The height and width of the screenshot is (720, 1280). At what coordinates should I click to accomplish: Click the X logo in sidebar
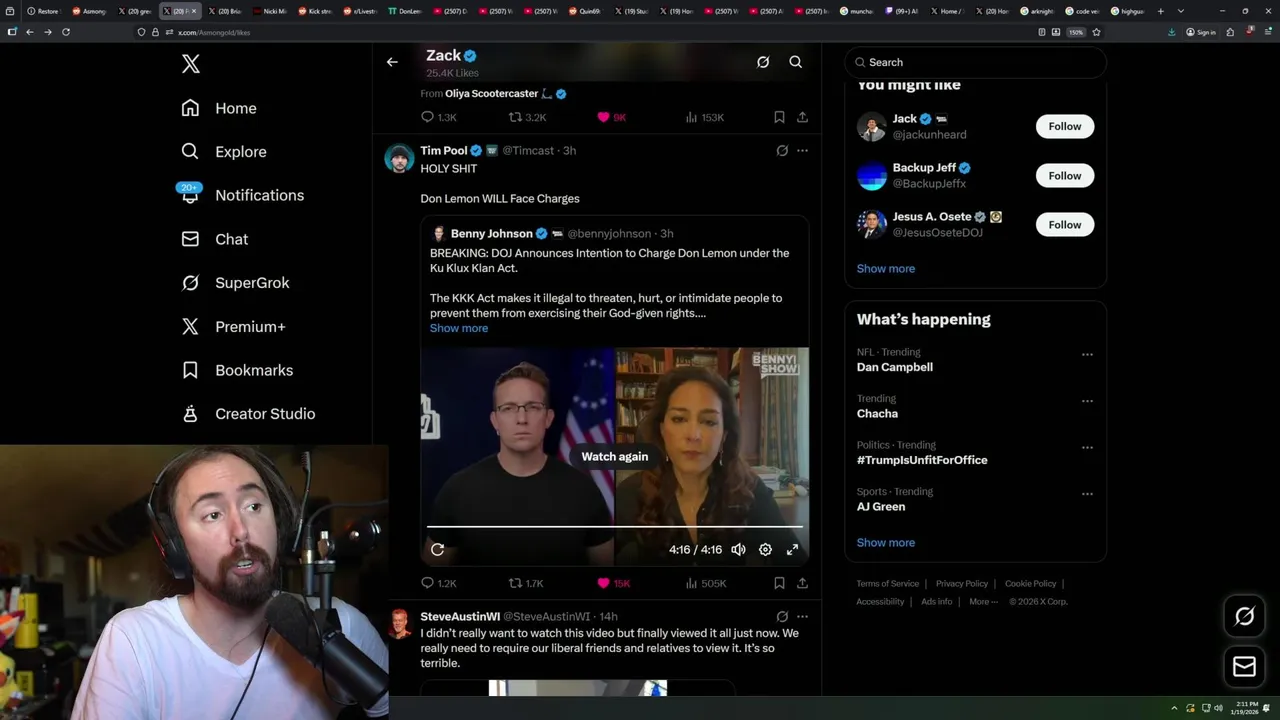point(191,64)
